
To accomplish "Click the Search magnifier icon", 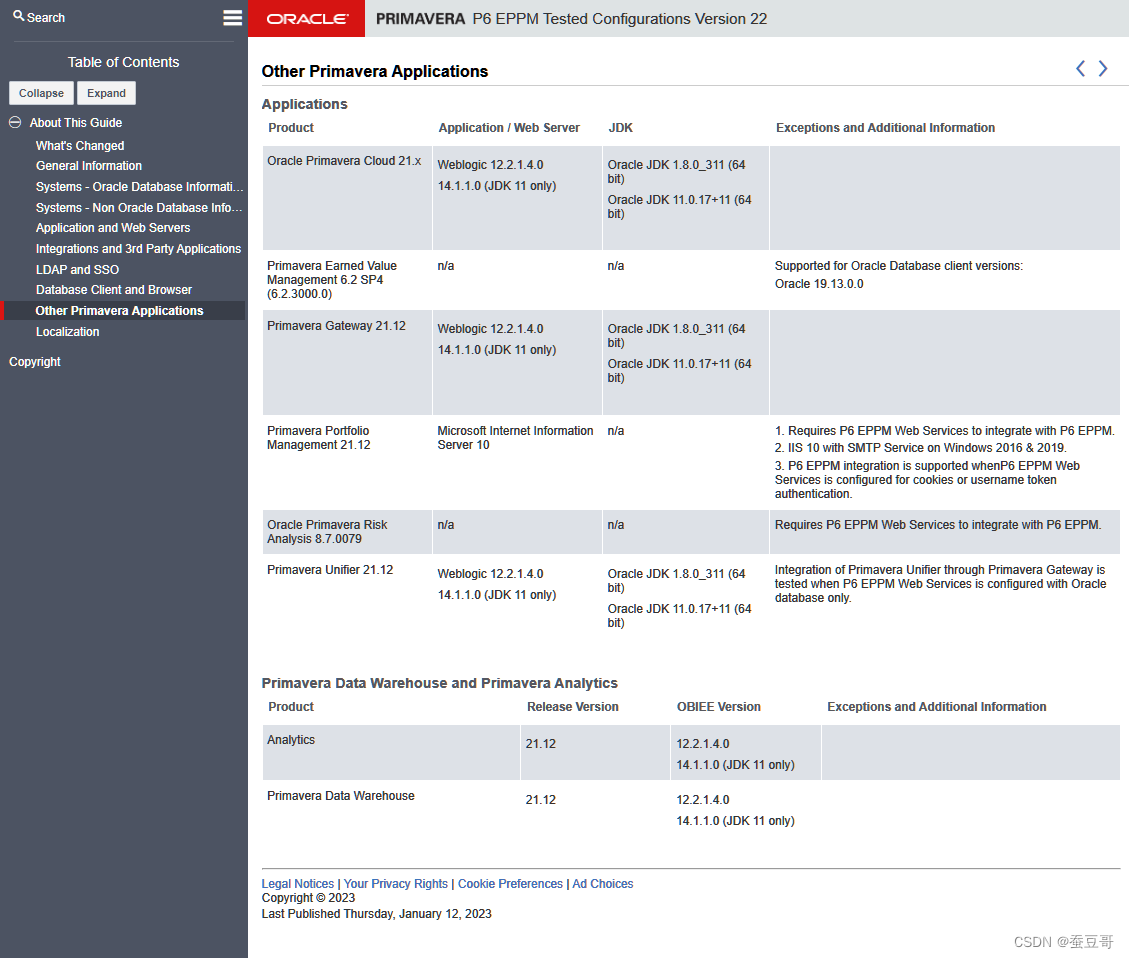I will pyautogui.click(x=19, y=16).
